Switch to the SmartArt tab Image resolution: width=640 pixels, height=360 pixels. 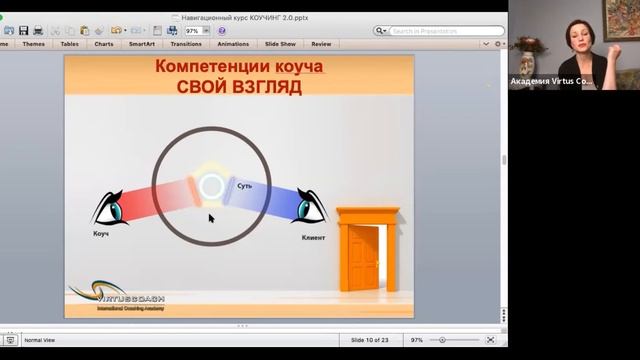142,44
